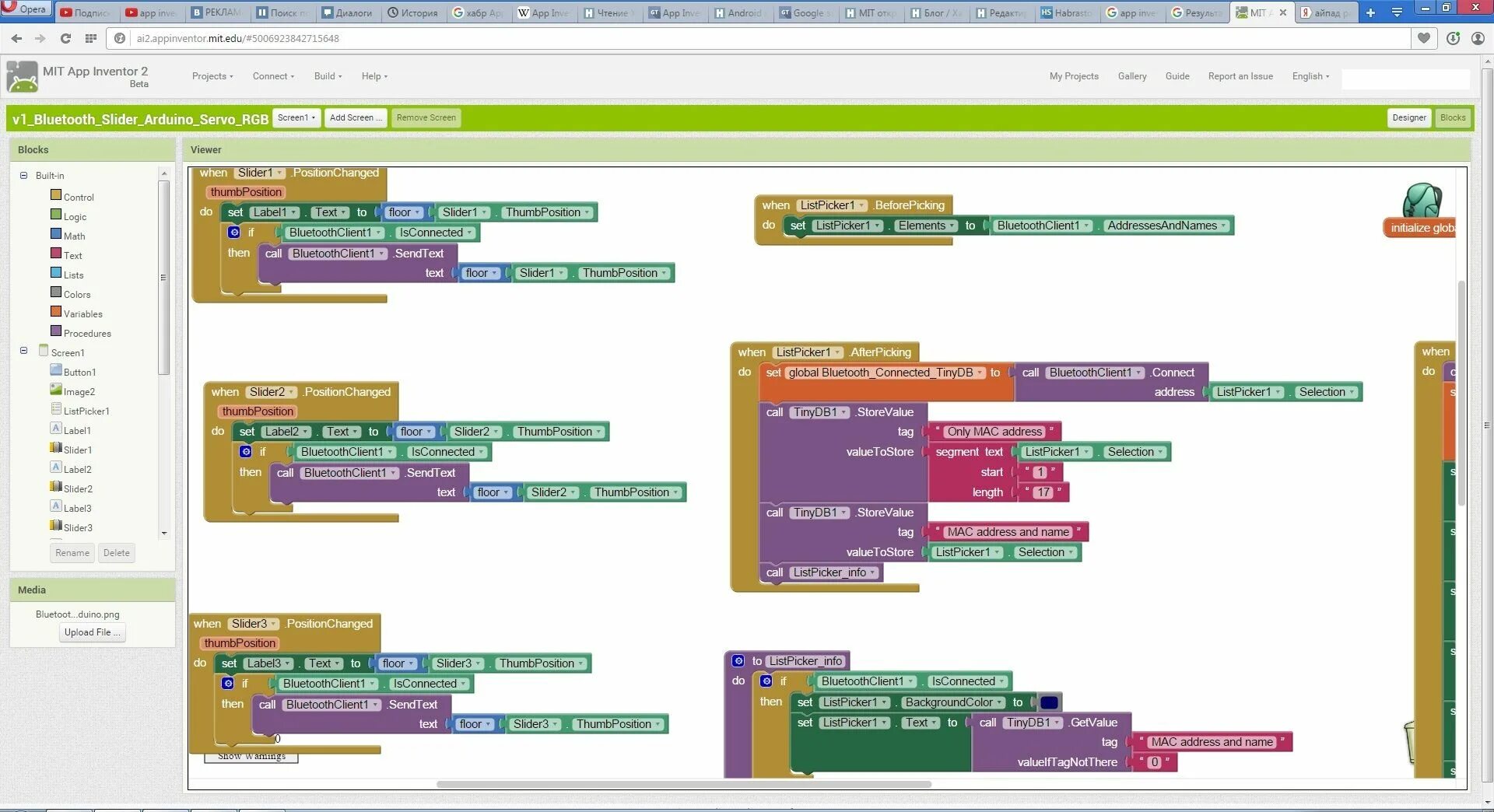Select the Label2 component icon

(x=56, y=467)
